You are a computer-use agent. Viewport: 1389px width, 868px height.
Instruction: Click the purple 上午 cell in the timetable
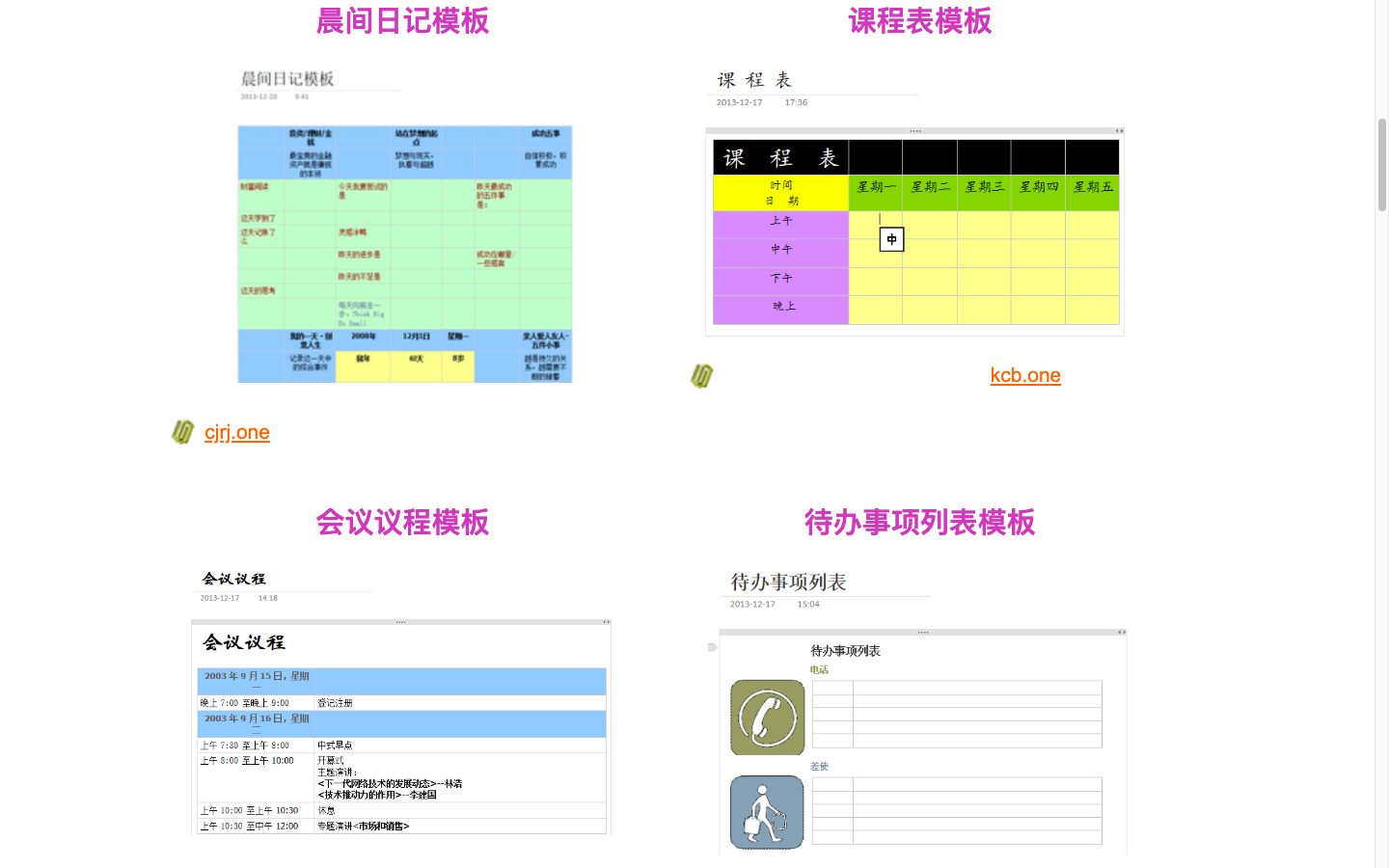(x=779, y=221)
